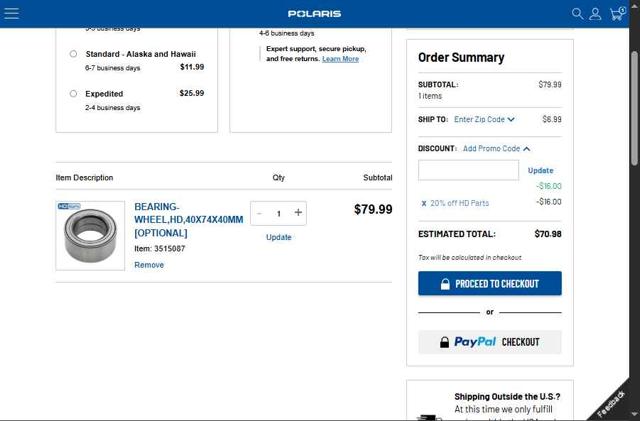Open the hamburger menu icon
Screen dimensions: 640x421
tap(12, 14)
